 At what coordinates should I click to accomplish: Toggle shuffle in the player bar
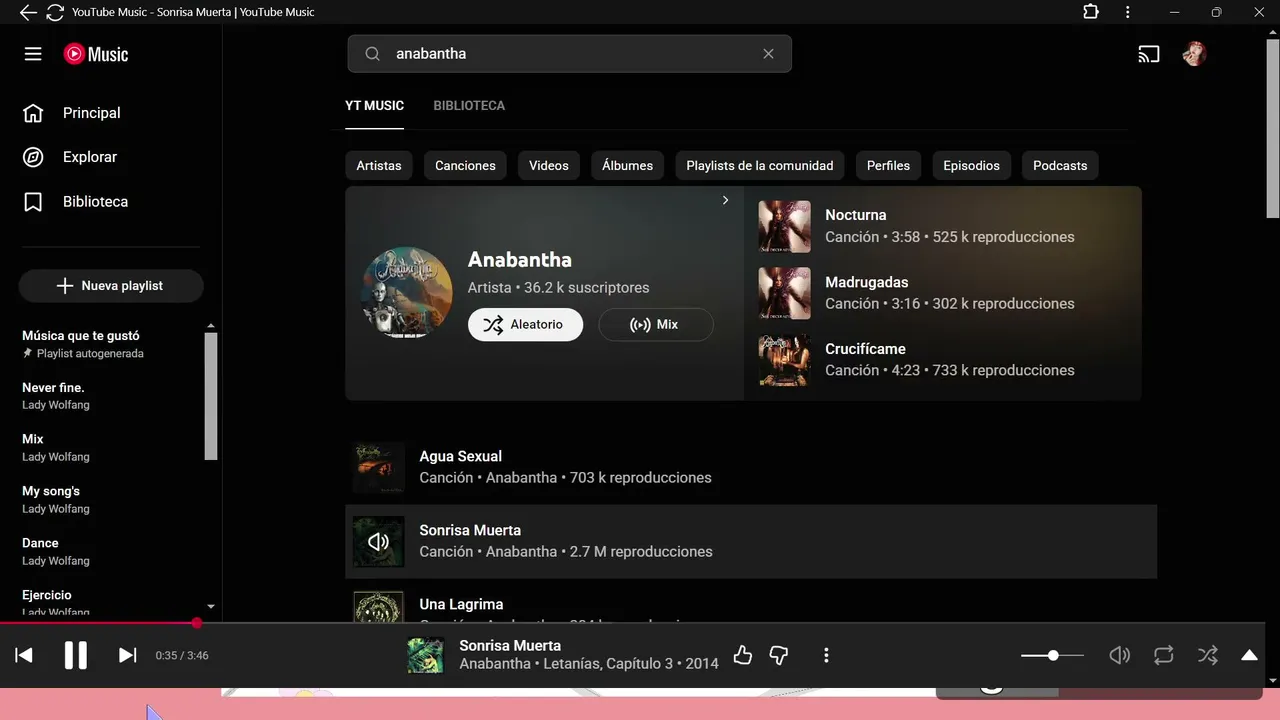pos(1208,655)
